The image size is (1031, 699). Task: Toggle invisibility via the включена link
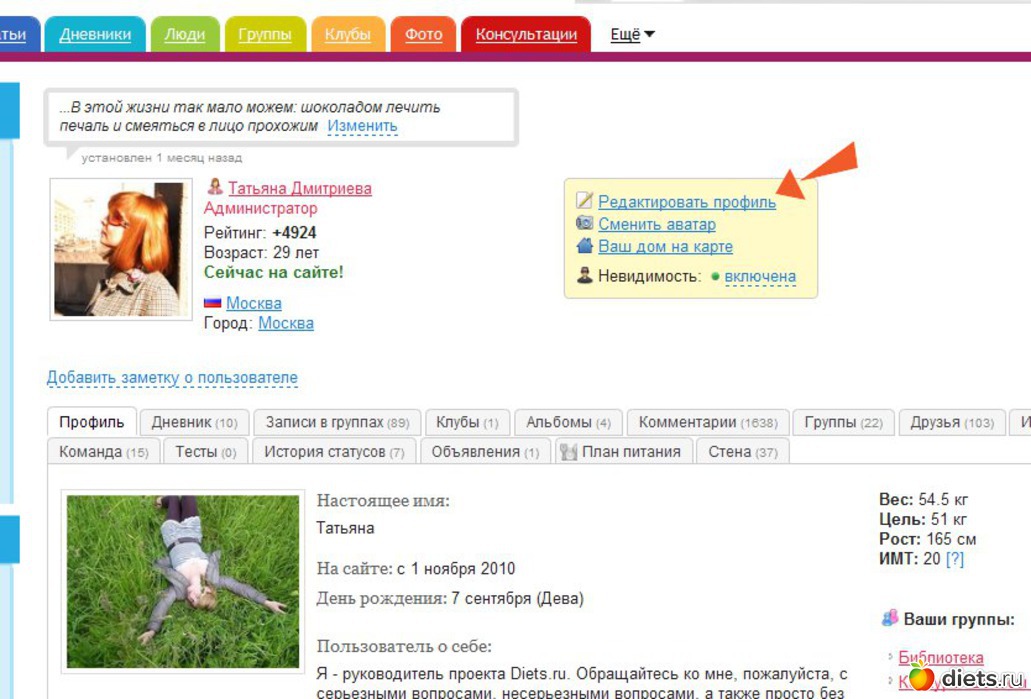point(760,277)
